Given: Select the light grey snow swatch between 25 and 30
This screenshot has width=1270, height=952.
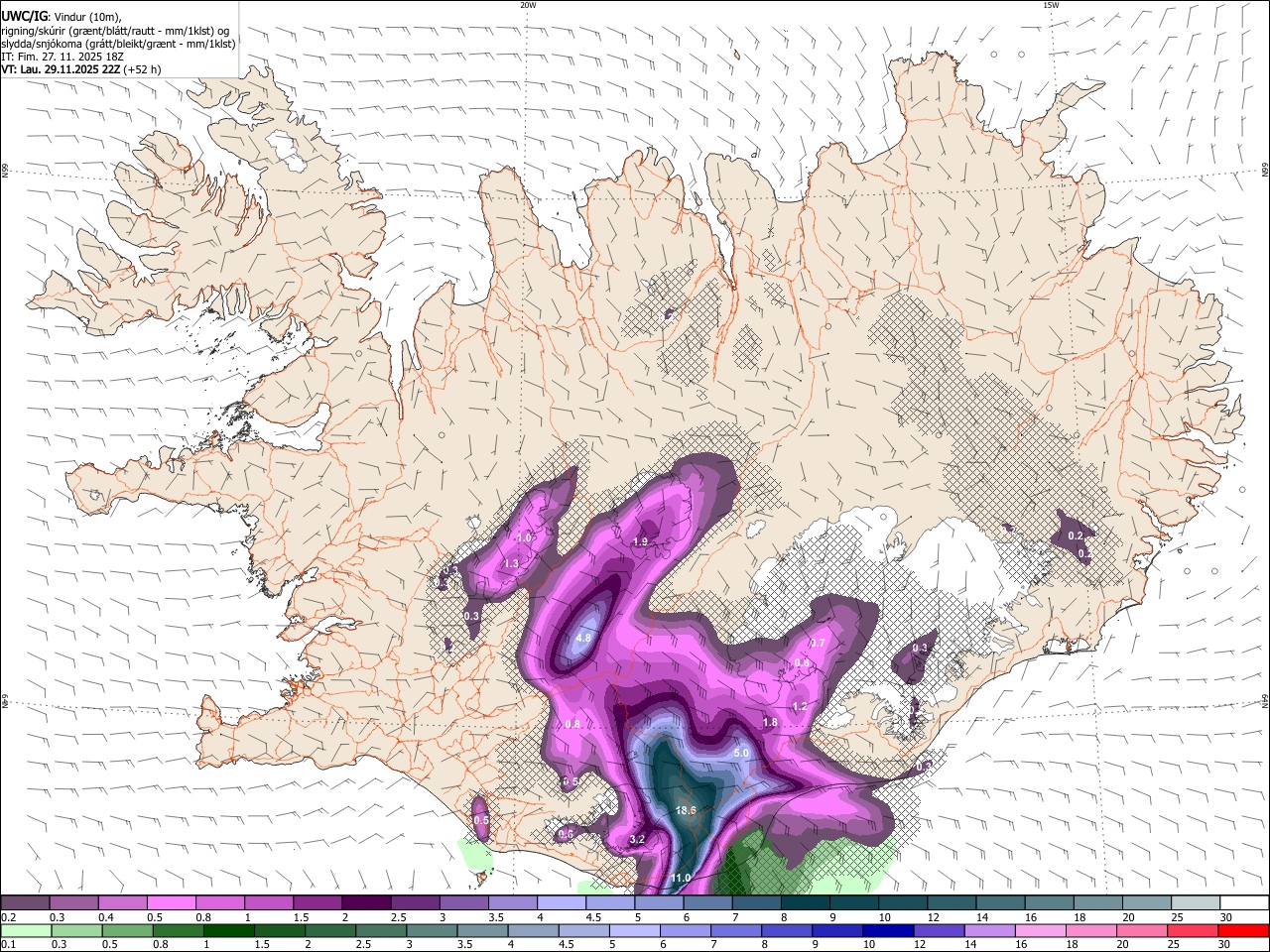Looking at the screenshot, I should tap(1196, 902).
